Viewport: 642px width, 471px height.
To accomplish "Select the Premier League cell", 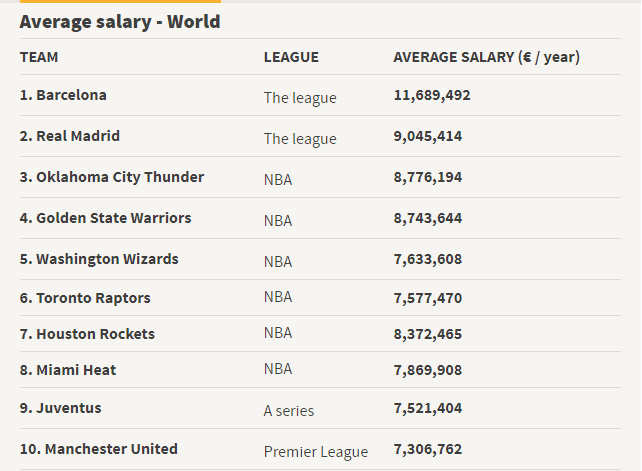I will 316,452.
